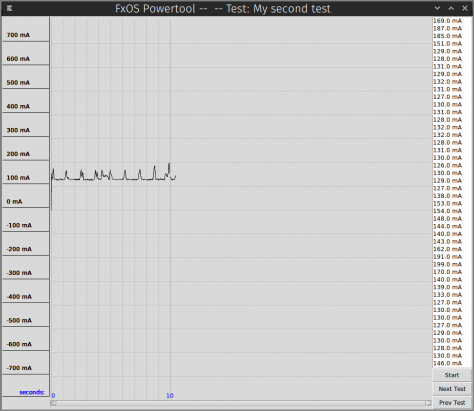This screenshot has width=474, height=411.
Task: Click the Start button
Action: tap(452, 375)
